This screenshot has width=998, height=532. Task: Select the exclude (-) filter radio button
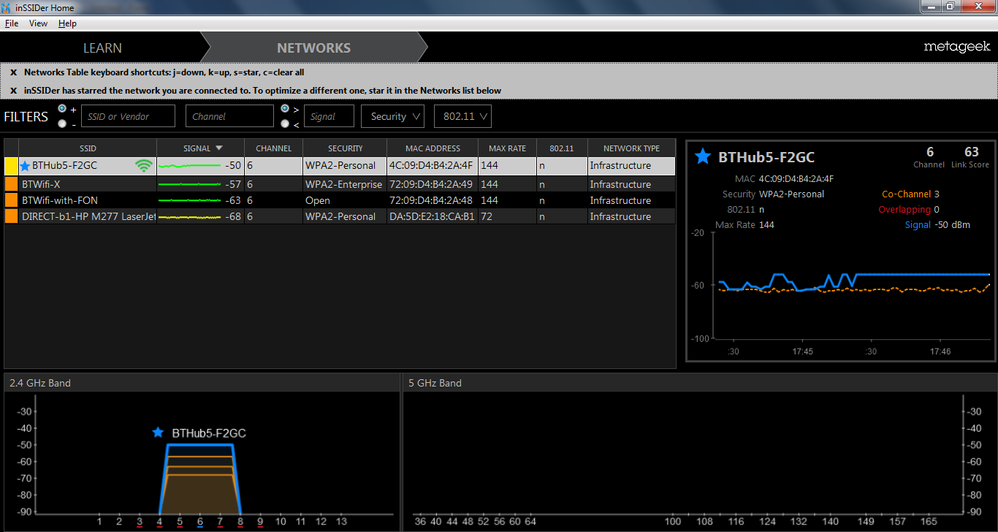pyautogui.click(x=62, y=124)
